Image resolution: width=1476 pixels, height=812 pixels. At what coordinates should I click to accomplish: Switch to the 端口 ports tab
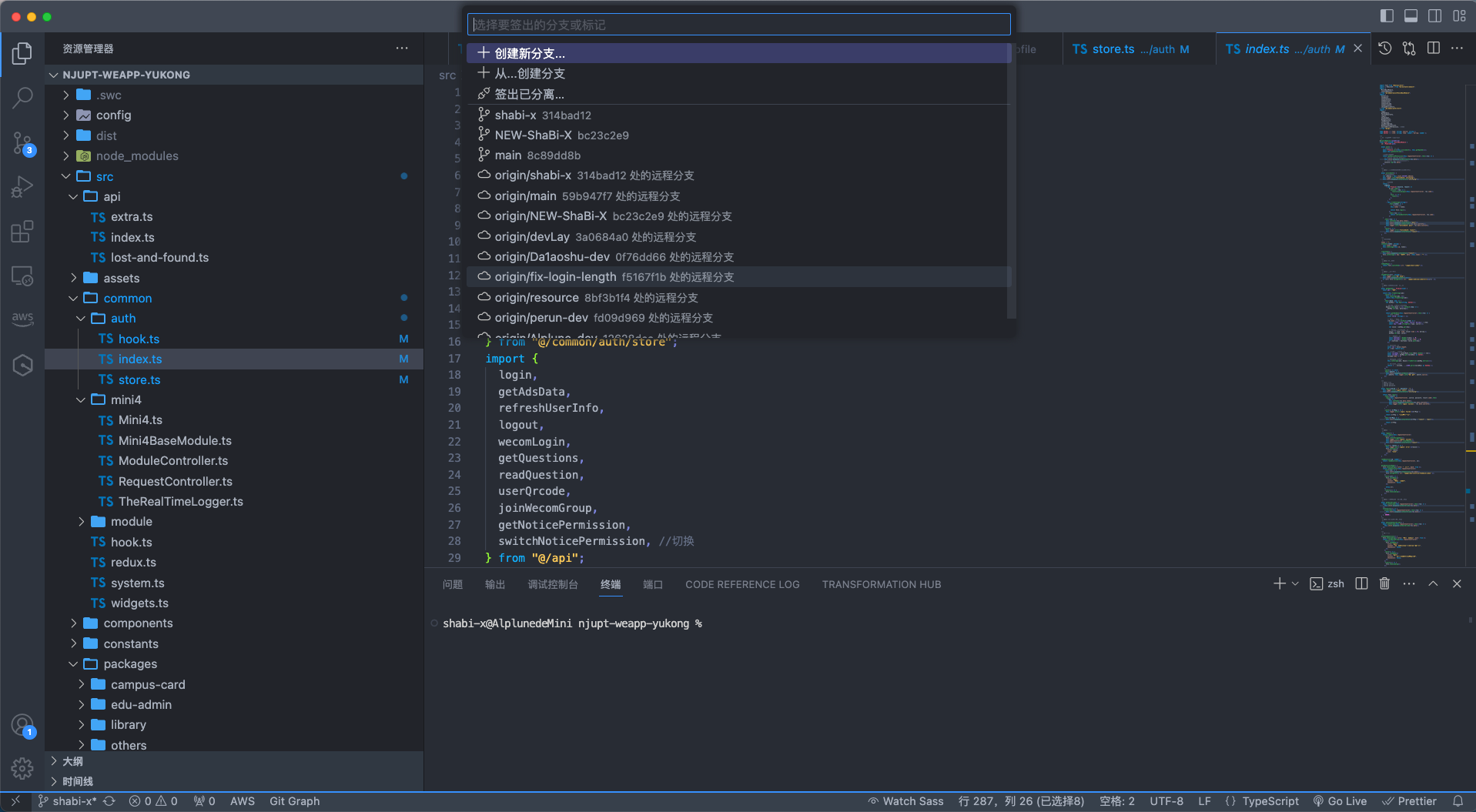(x=653, y=584)
